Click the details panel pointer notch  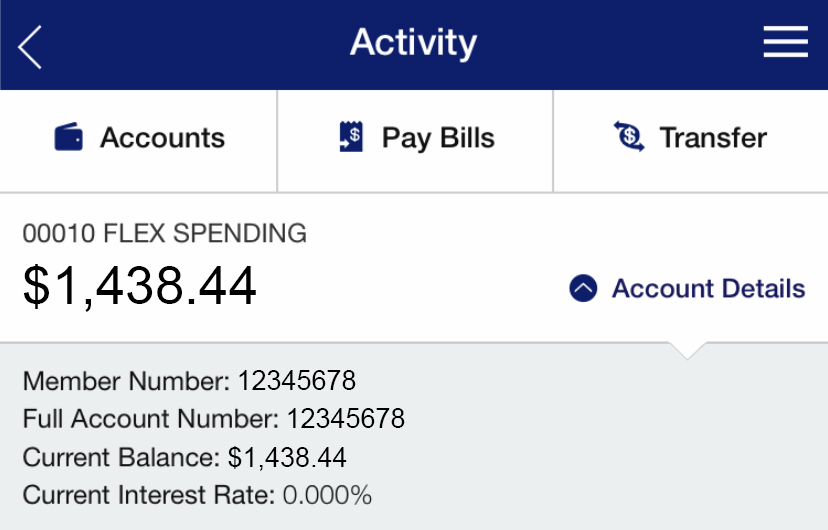(x=687, y=351)
